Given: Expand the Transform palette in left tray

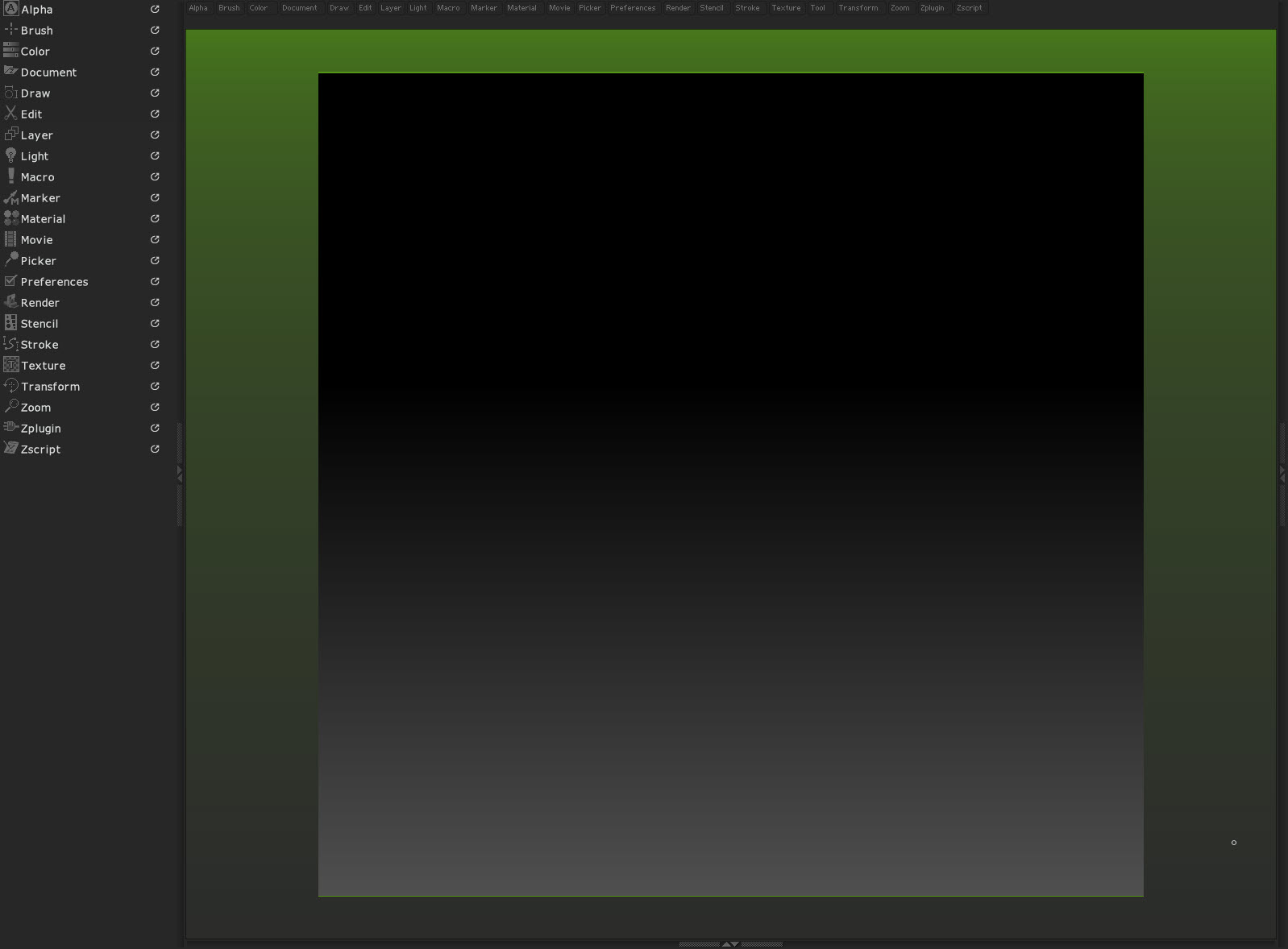Looking at the screenshot, I should click(50, 387).
